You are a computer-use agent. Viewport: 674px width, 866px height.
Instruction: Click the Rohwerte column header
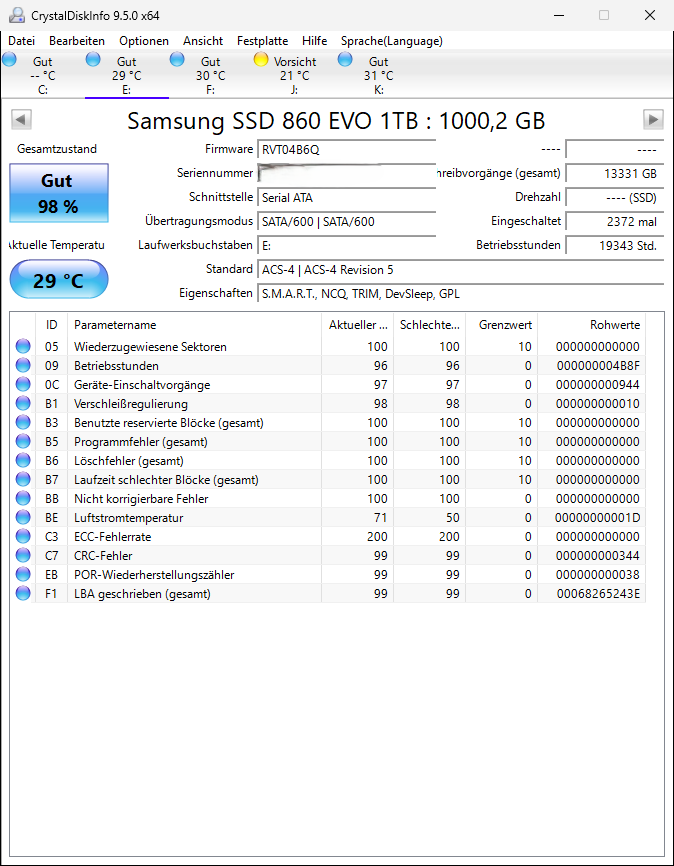pyautogui.click(x=591, y=325)
